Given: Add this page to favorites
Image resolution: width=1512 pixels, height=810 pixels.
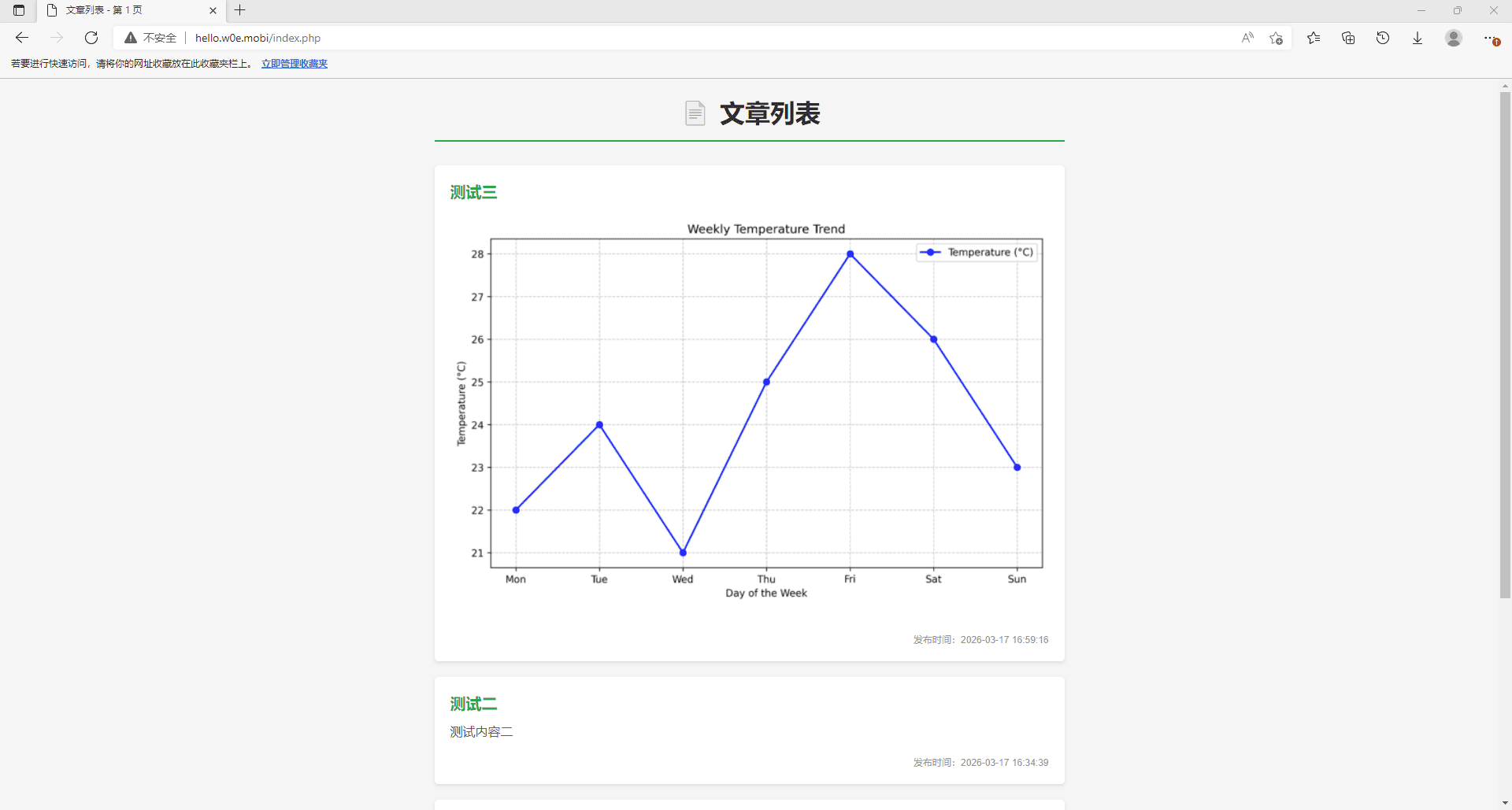Looking at the screenshot, I should click(x=1277, y=37).
